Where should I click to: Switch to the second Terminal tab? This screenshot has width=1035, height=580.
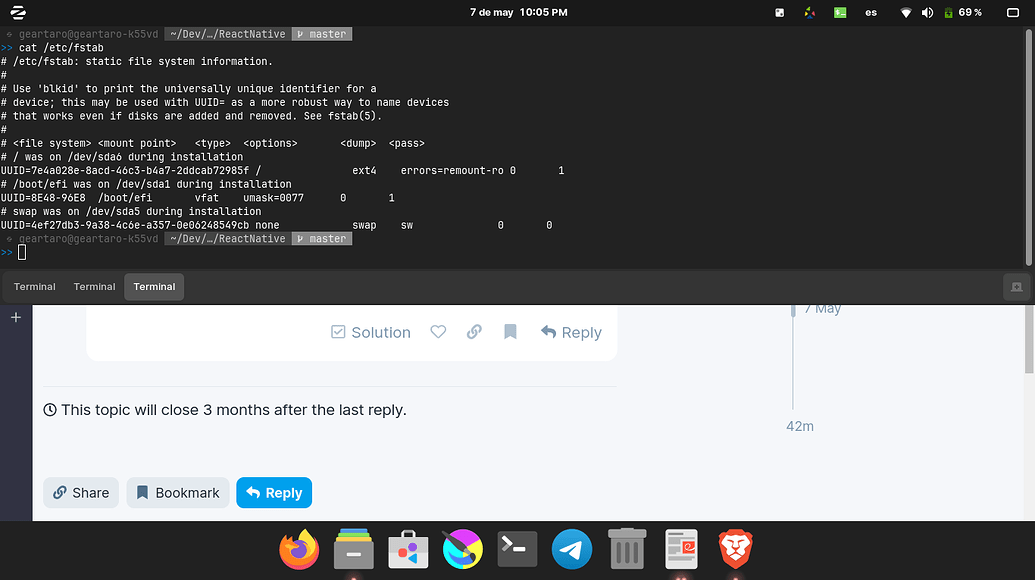[94, 286]
